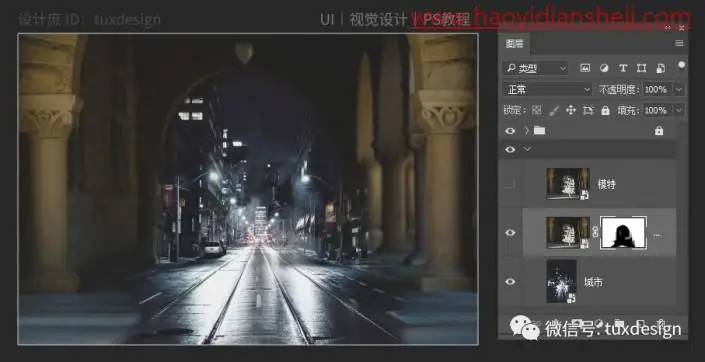
Task: Click the 不透明度 100% value field
Action: 657,89
